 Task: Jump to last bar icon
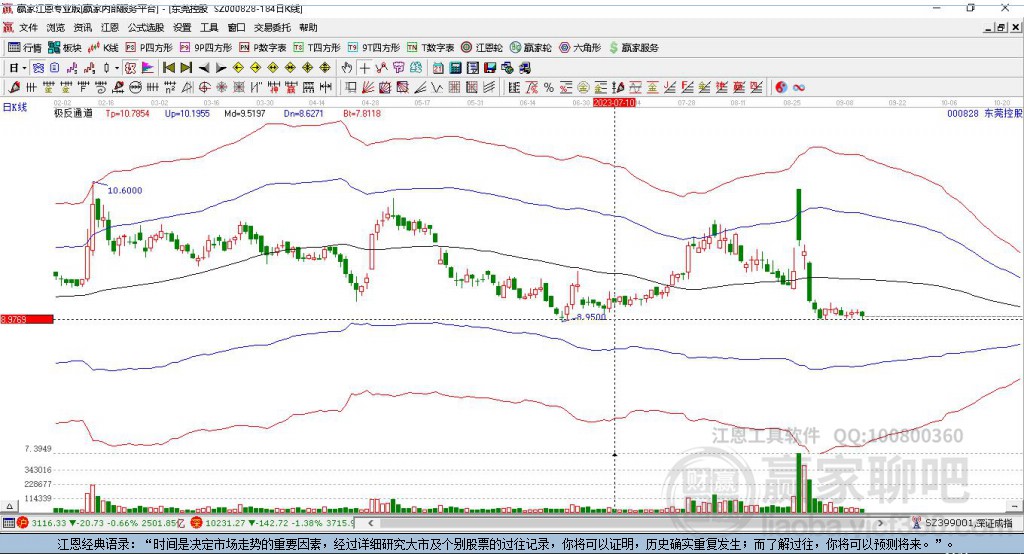point(186,68)
